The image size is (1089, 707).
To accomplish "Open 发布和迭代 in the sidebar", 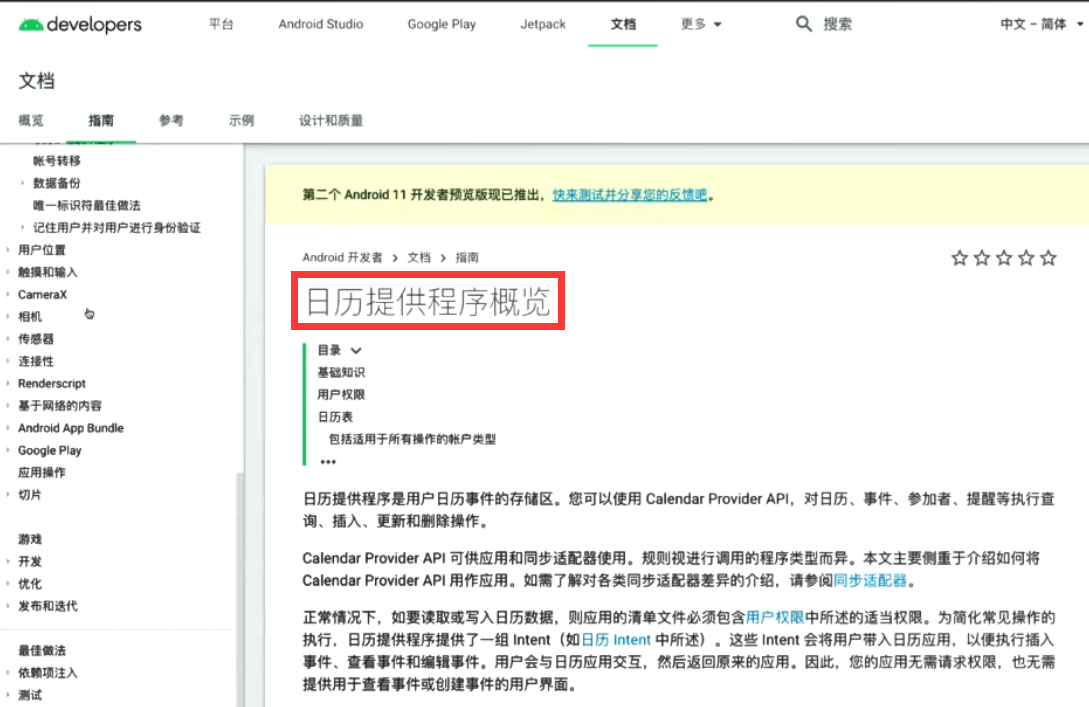I will pos(48,606).
